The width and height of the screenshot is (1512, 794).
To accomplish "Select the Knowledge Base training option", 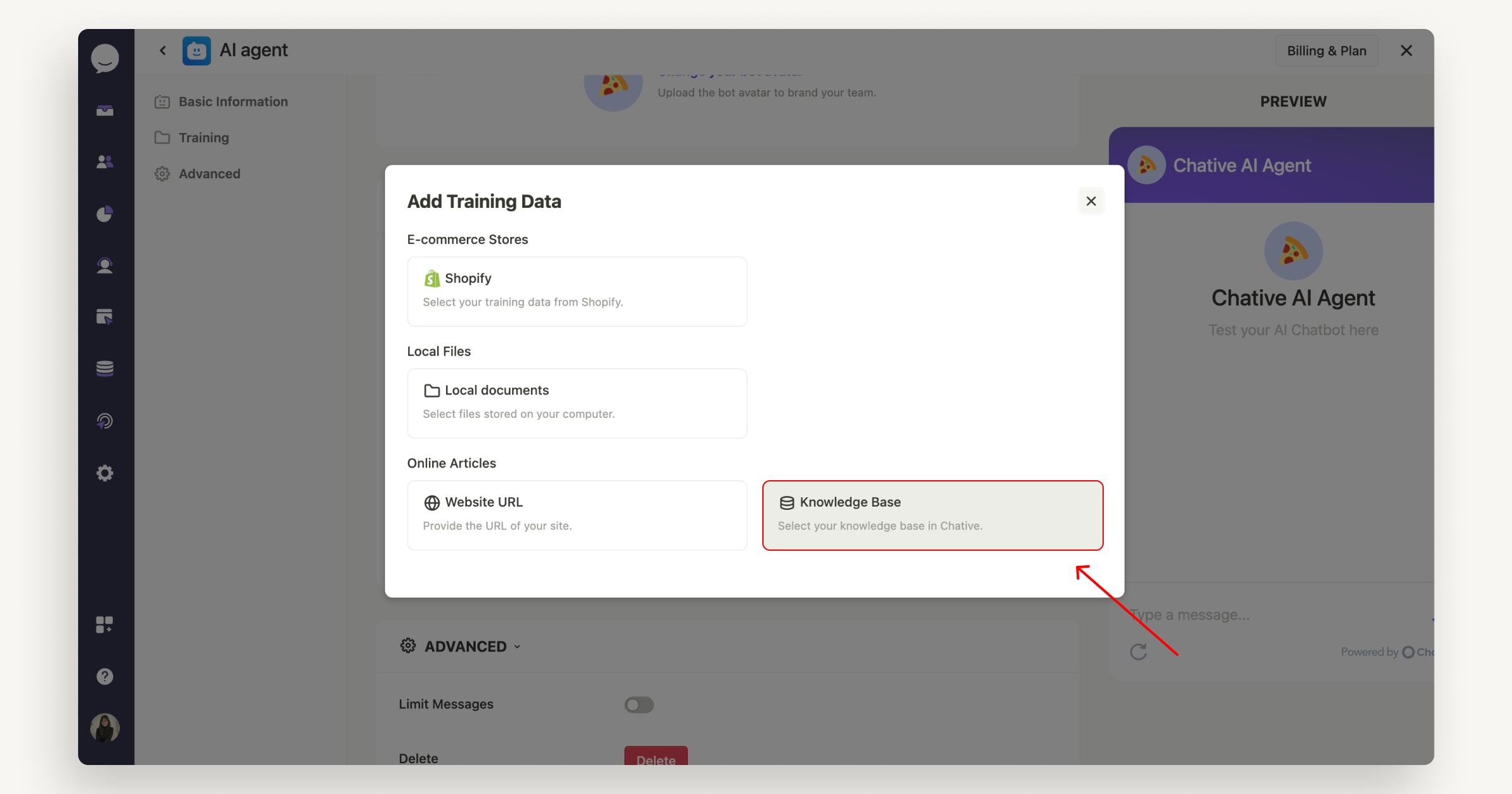I will pyautogui.click(x=932, y=514).
